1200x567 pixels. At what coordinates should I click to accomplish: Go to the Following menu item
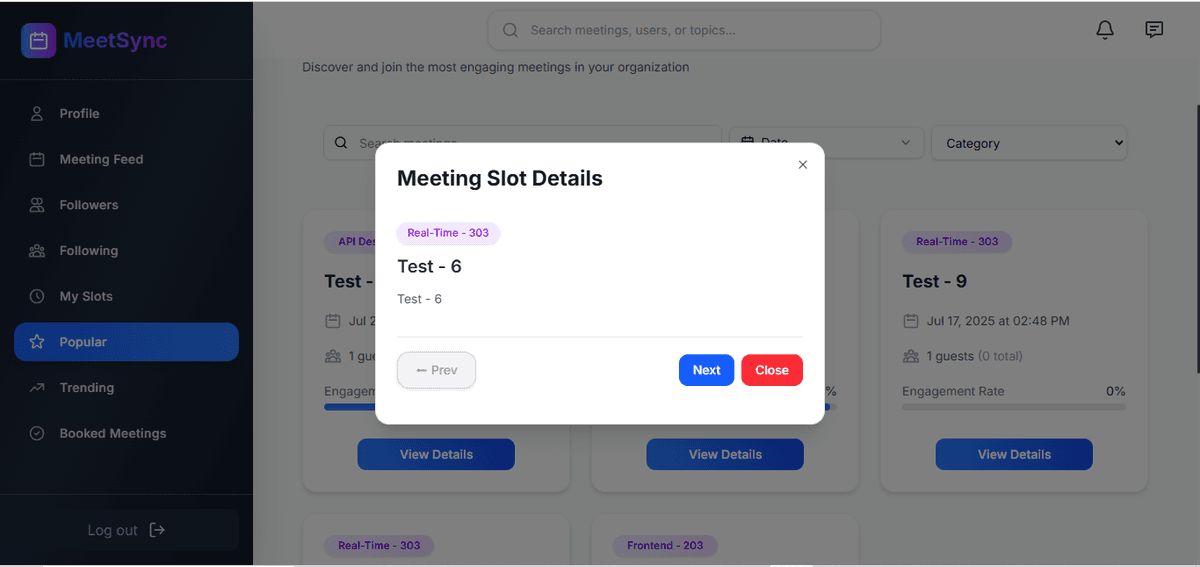(88, 251)
